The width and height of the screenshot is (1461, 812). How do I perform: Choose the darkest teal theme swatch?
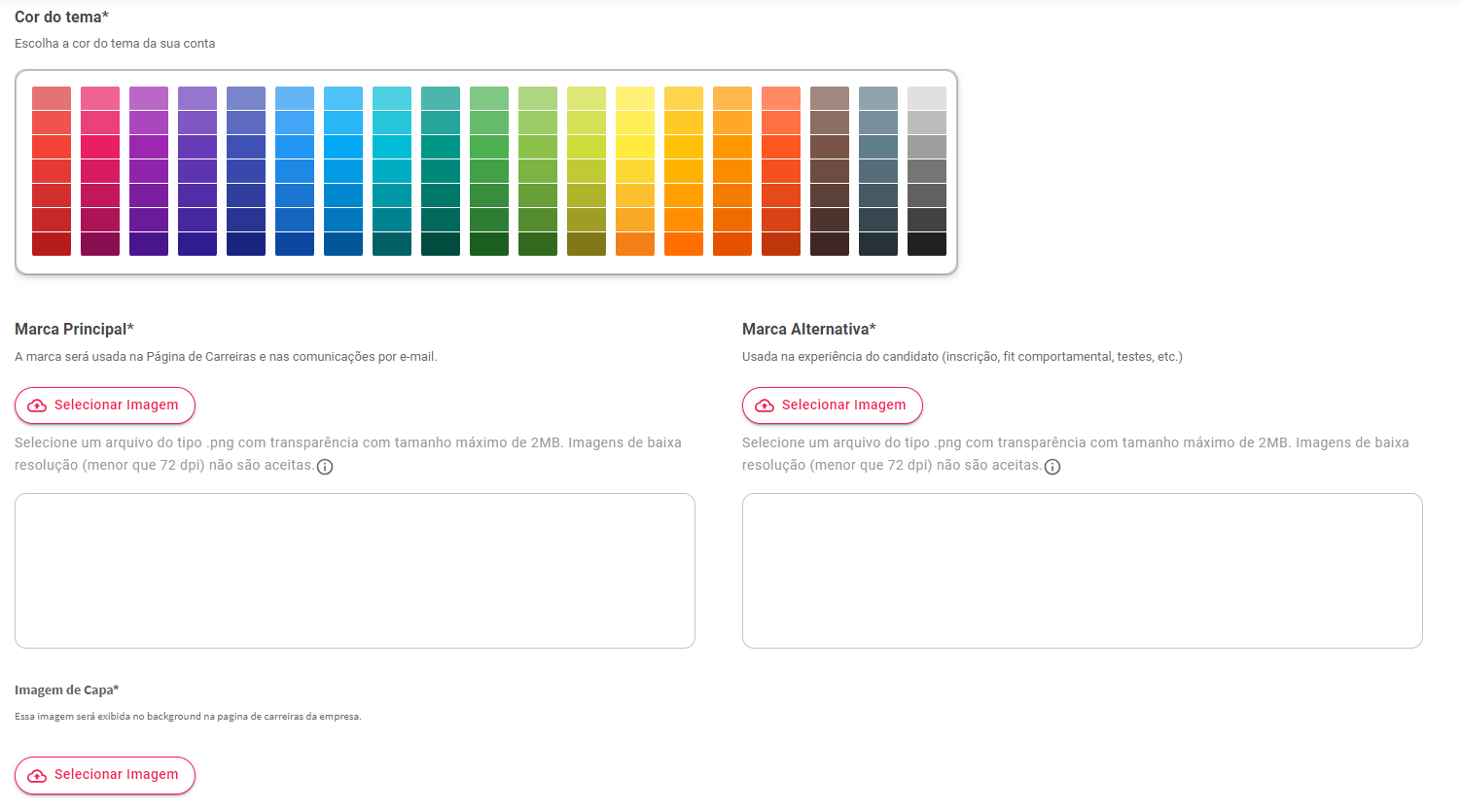point(441,244)
